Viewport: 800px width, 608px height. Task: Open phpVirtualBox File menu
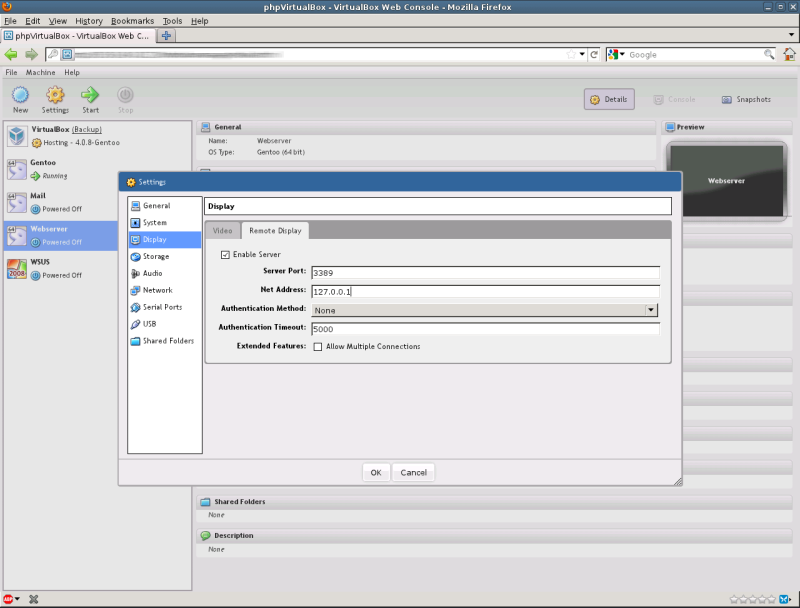coord(11,72)
